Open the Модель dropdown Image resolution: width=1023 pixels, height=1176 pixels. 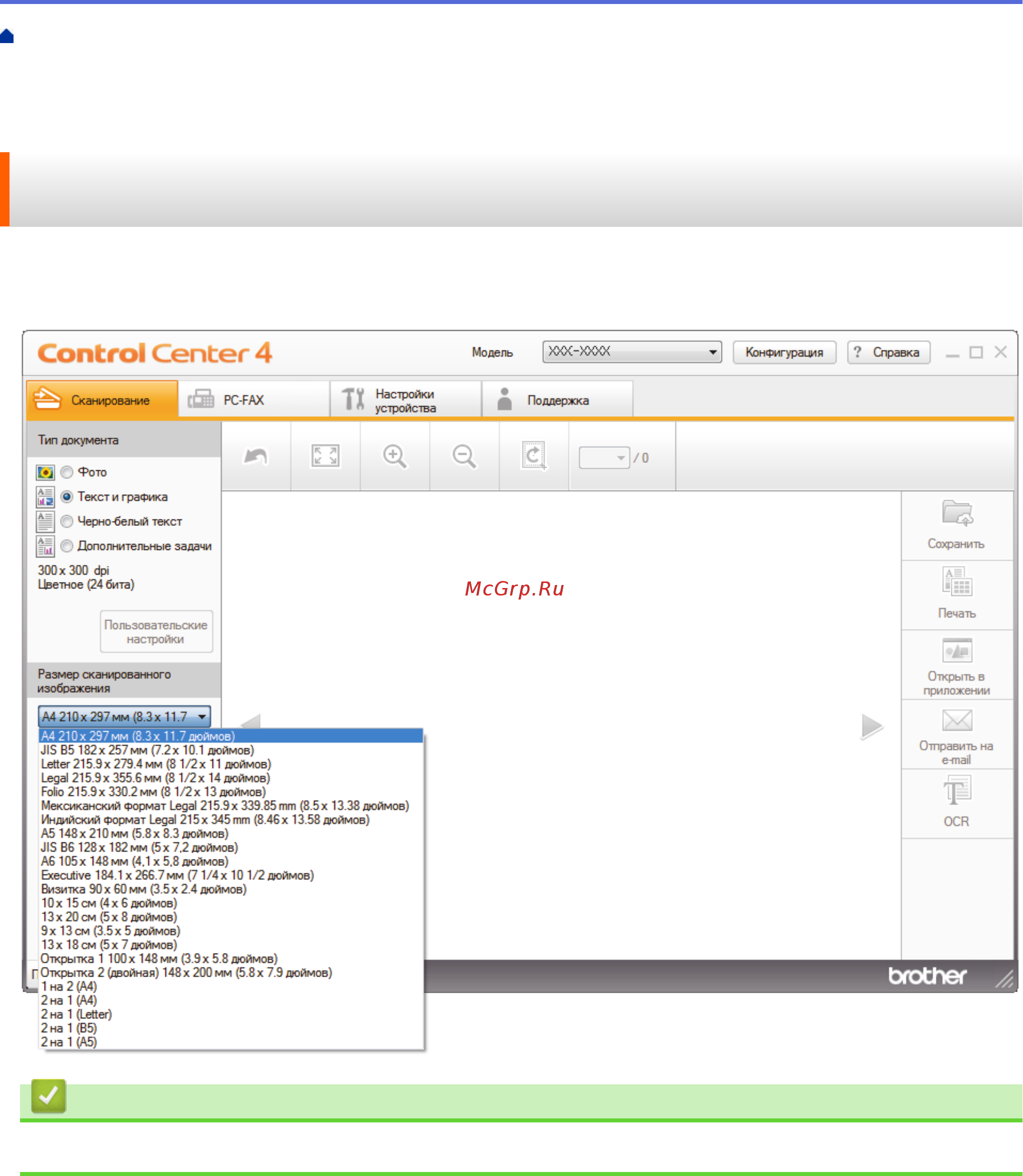point(632,352)
